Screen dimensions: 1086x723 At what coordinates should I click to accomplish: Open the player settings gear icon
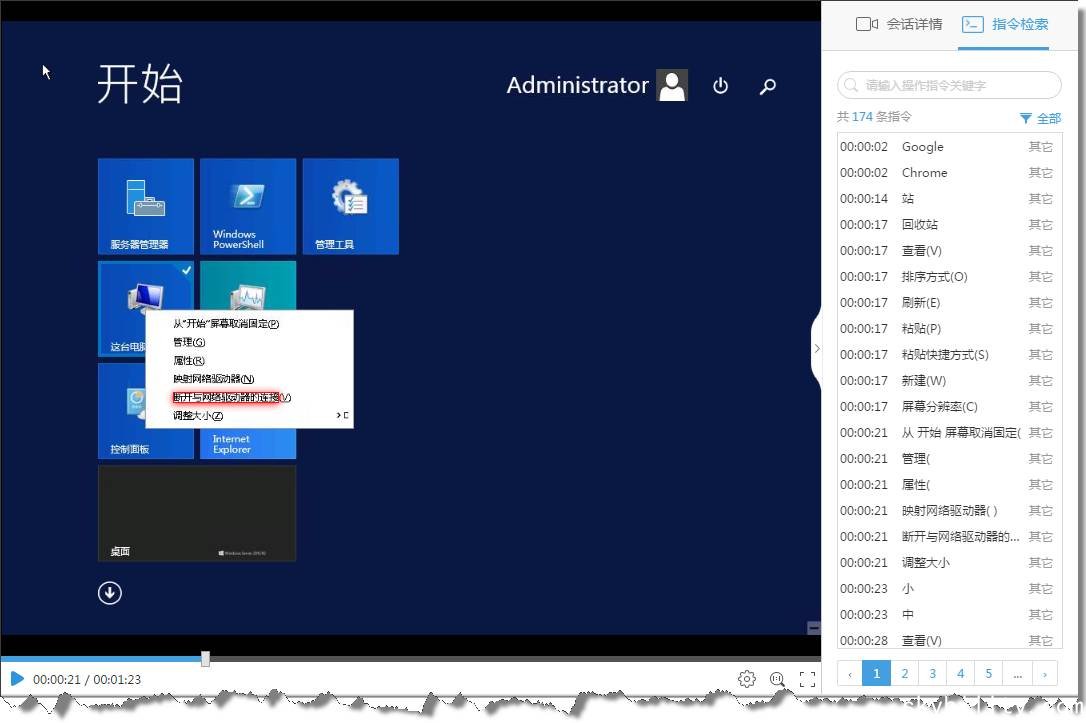[x=747, y=679]
